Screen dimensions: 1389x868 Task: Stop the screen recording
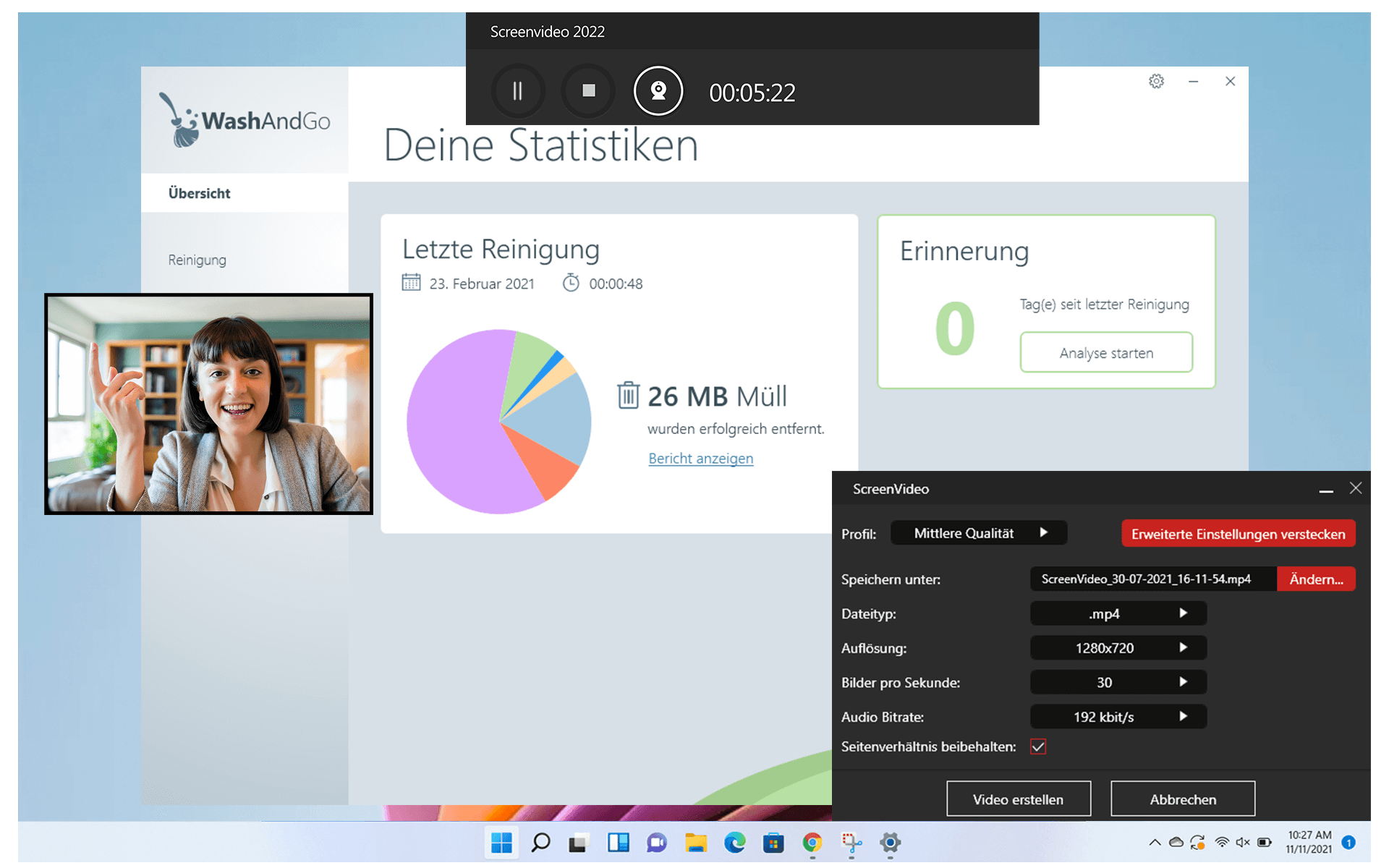(588, 91)
